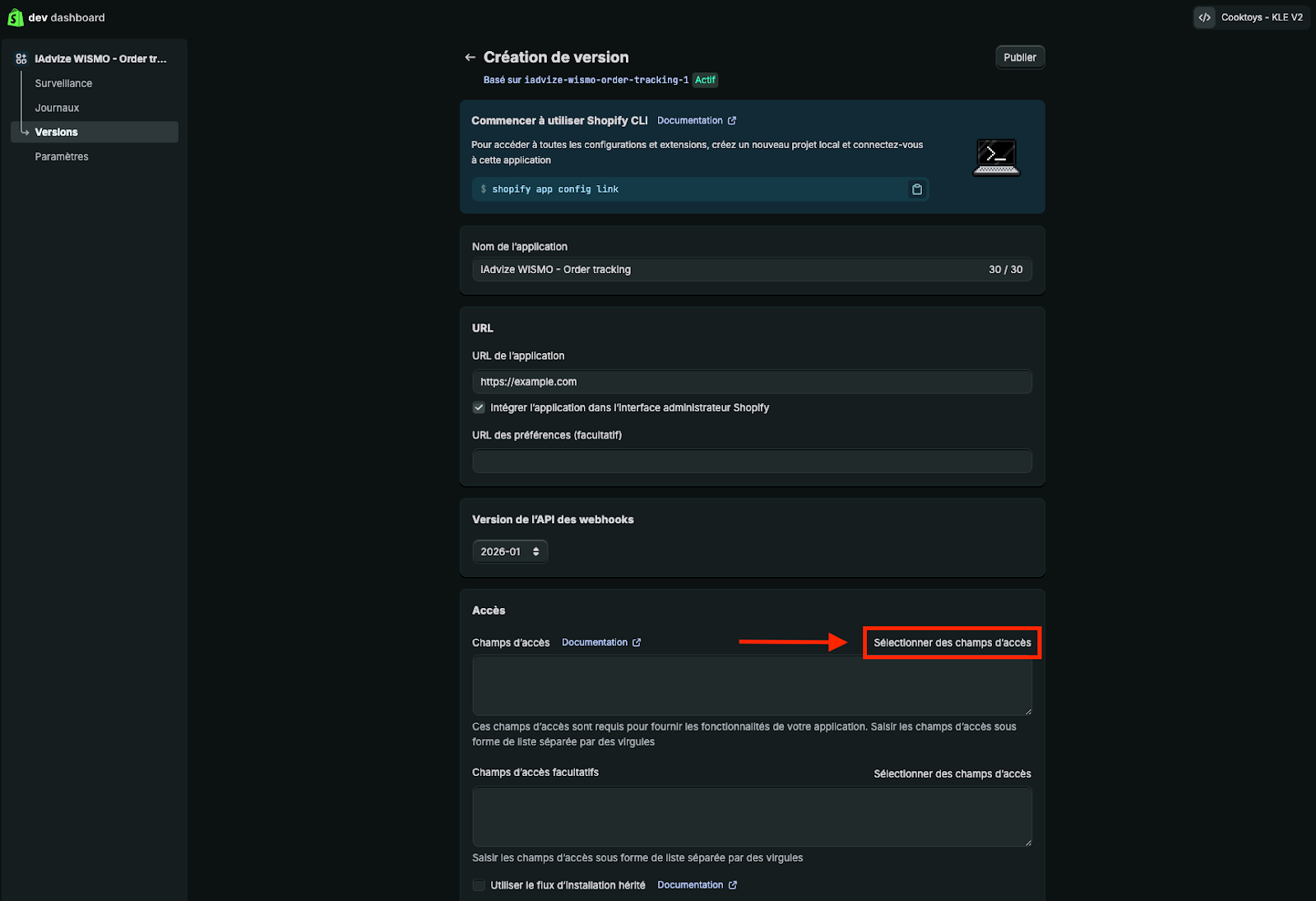Image resolution: width=1316 pixels, height=901 pixels.
Task: Go back using the arrow beside Création de version
Action: coord(470,58)
